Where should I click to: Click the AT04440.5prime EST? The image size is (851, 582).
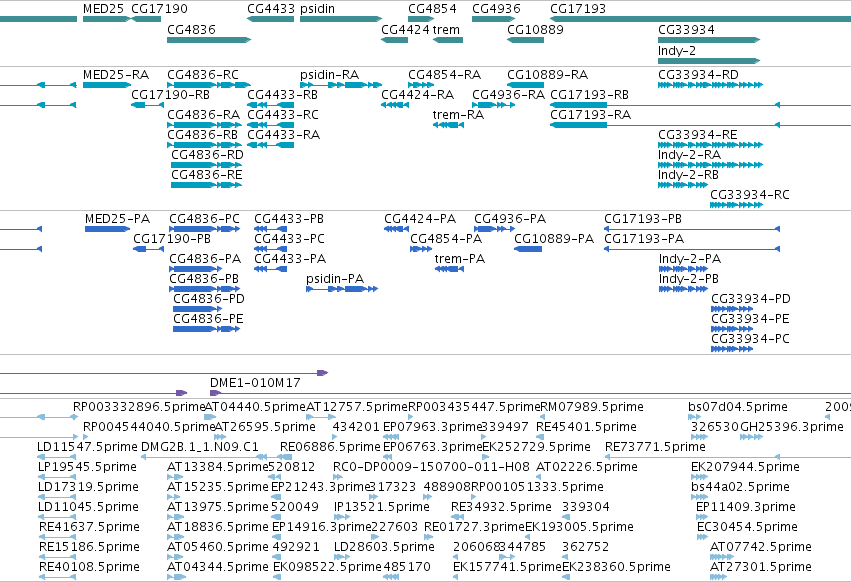pyautogui.click(x=255, y=407)
